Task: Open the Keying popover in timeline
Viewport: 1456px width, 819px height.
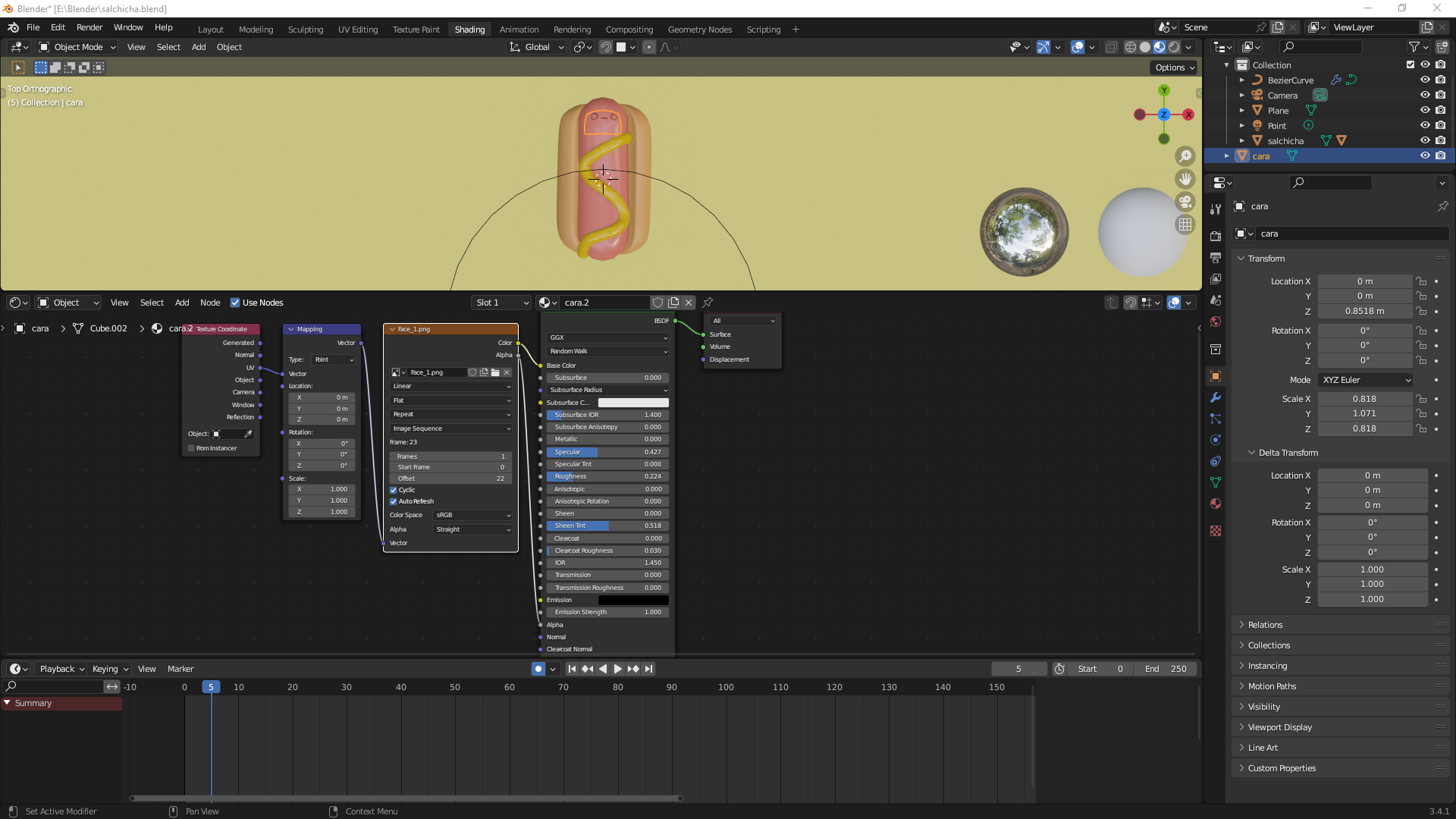Action: tap(110, 669)
